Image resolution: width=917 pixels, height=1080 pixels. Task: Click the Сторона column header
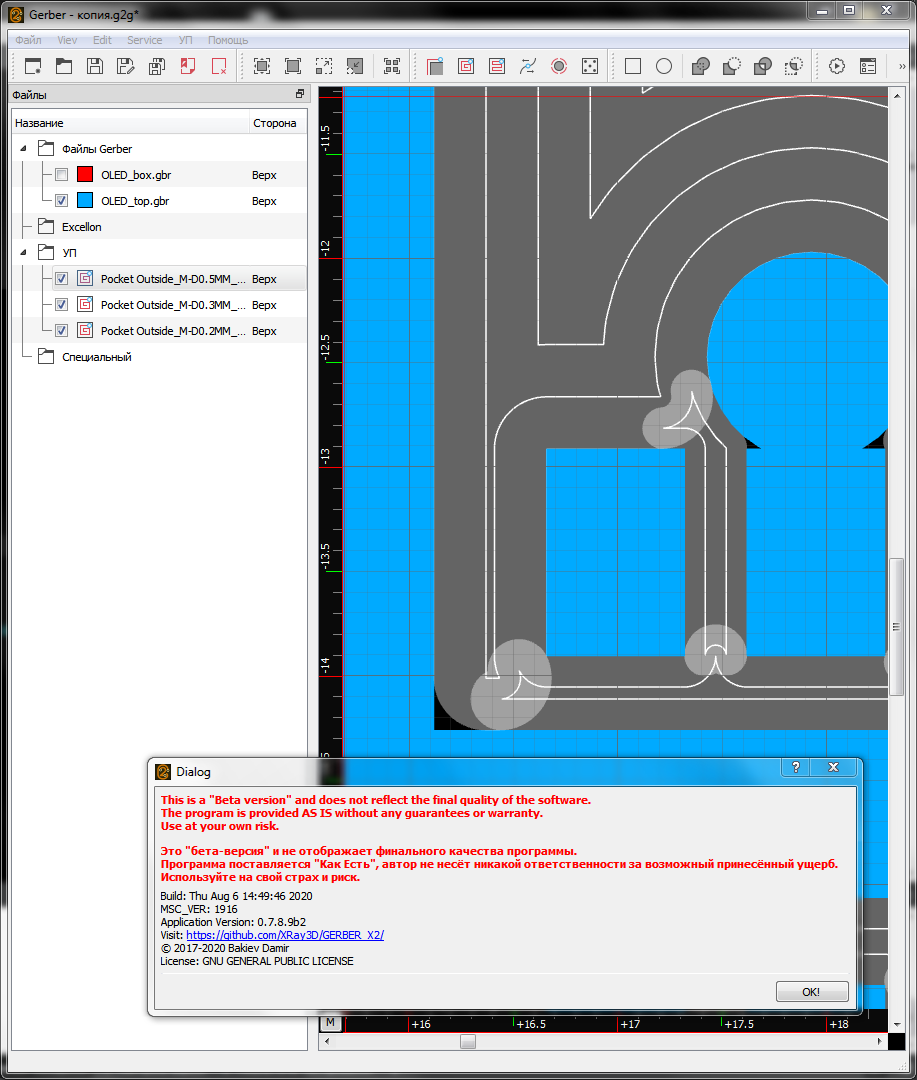(277, 123)
